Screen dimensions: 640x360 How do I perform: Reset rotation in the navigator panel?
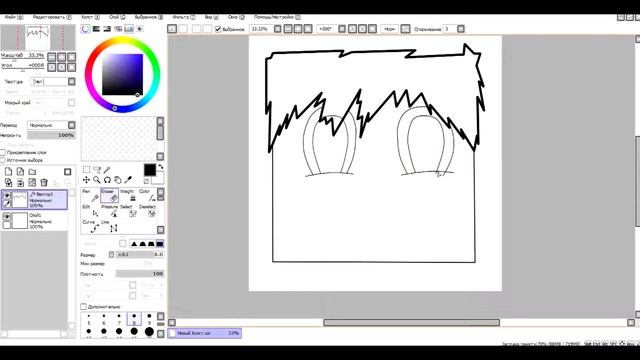tap(71, 67)
